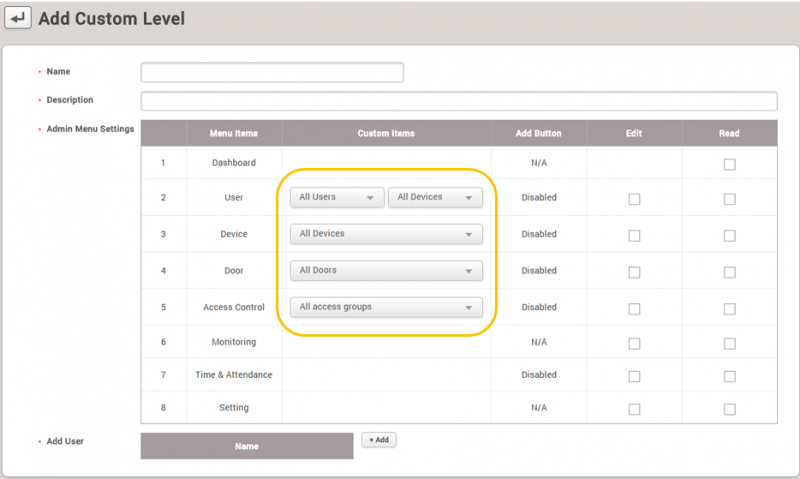This screenshot has width=800, height=479.
Task: Click the Menu Items column header
Action: (233, 133)
